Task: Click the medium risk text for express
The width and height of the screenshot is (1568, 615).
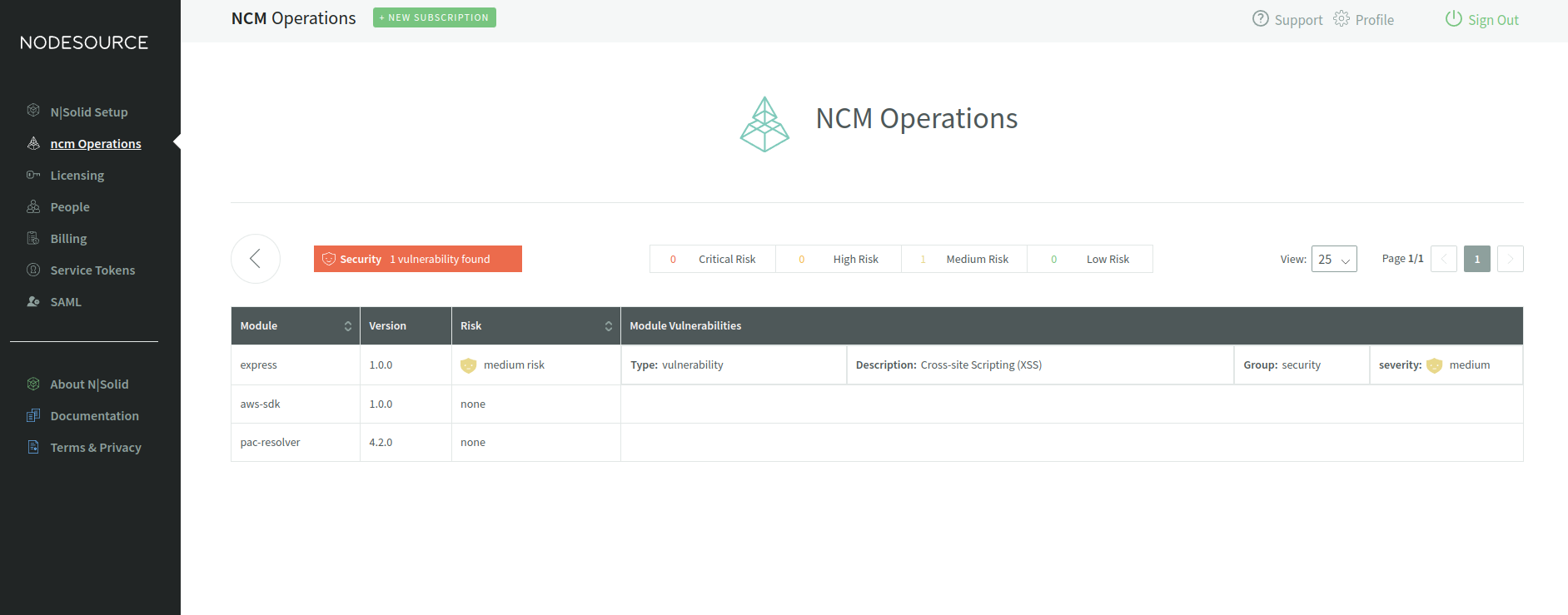Action: [x=514, y=365]
